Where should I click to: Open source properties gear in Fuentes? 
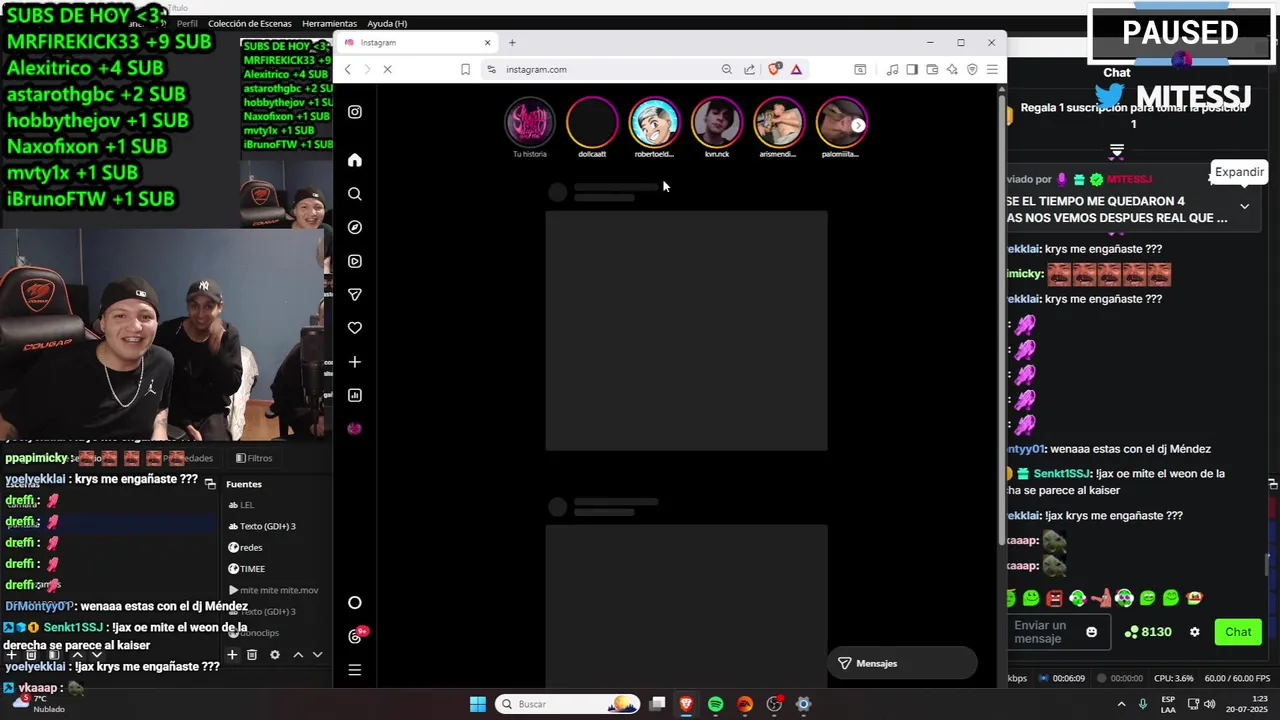[x=275, y=655]
